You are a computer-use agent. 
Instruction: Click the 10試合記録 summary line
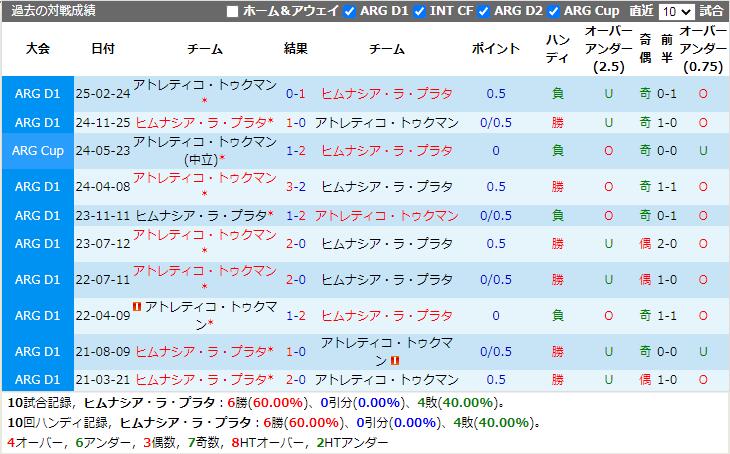point(256,403)
